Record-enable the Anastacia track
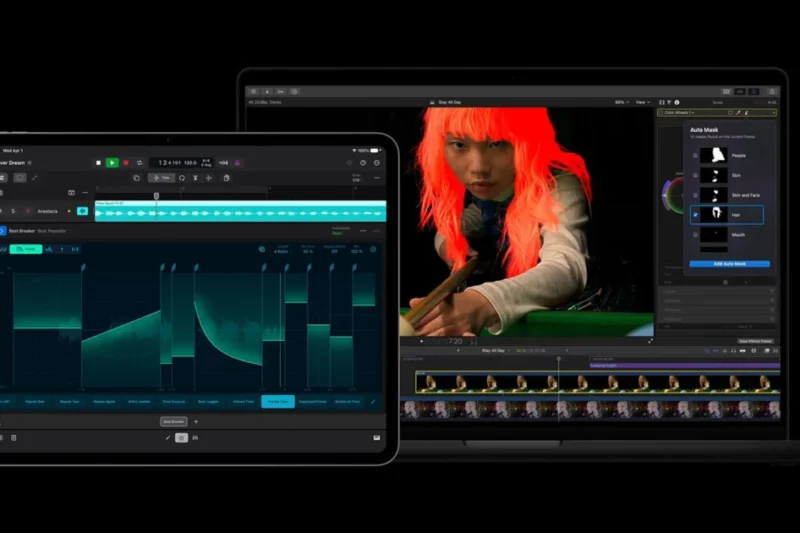The width and height of the screenshot is (800, 533). click(28, 211)
